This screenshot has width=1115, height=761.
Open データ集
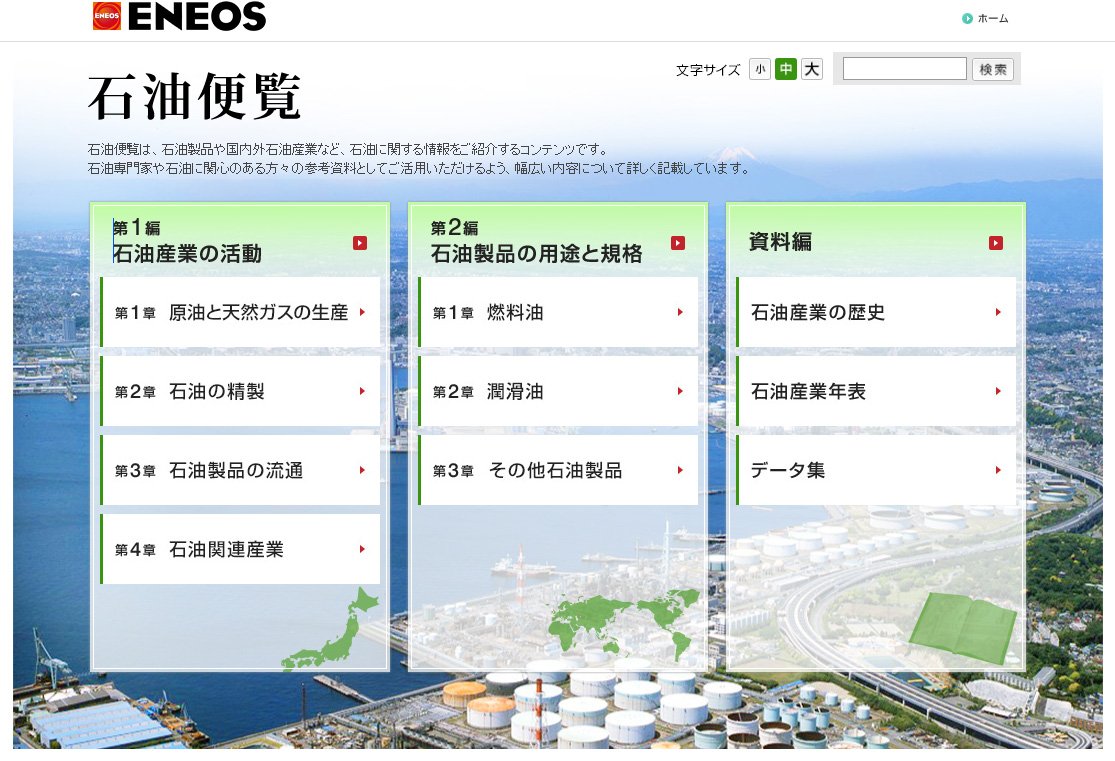pos(876,470)
